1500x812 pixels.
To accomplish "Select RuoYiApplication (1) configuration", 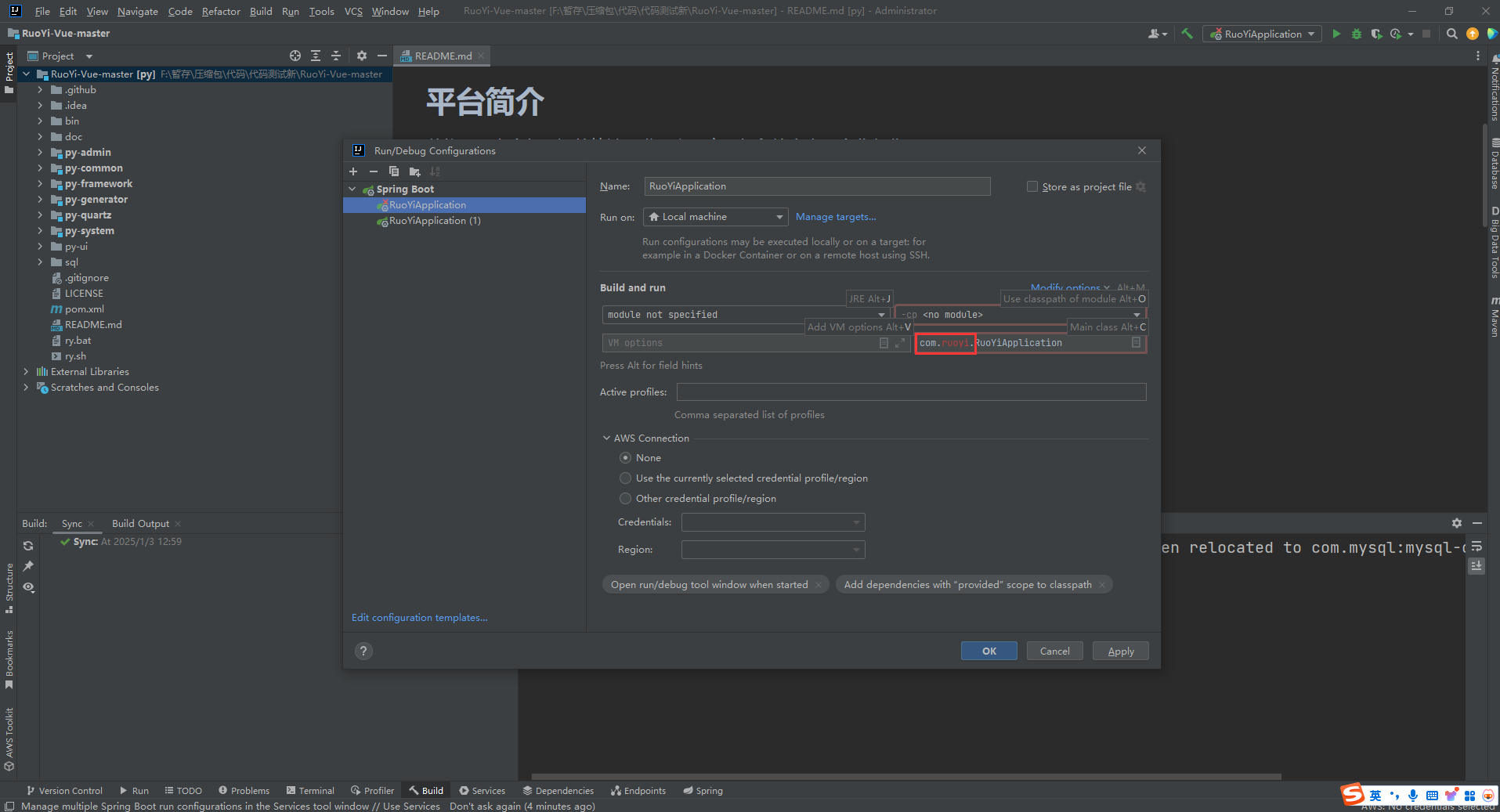I will [x=435, y=221].
